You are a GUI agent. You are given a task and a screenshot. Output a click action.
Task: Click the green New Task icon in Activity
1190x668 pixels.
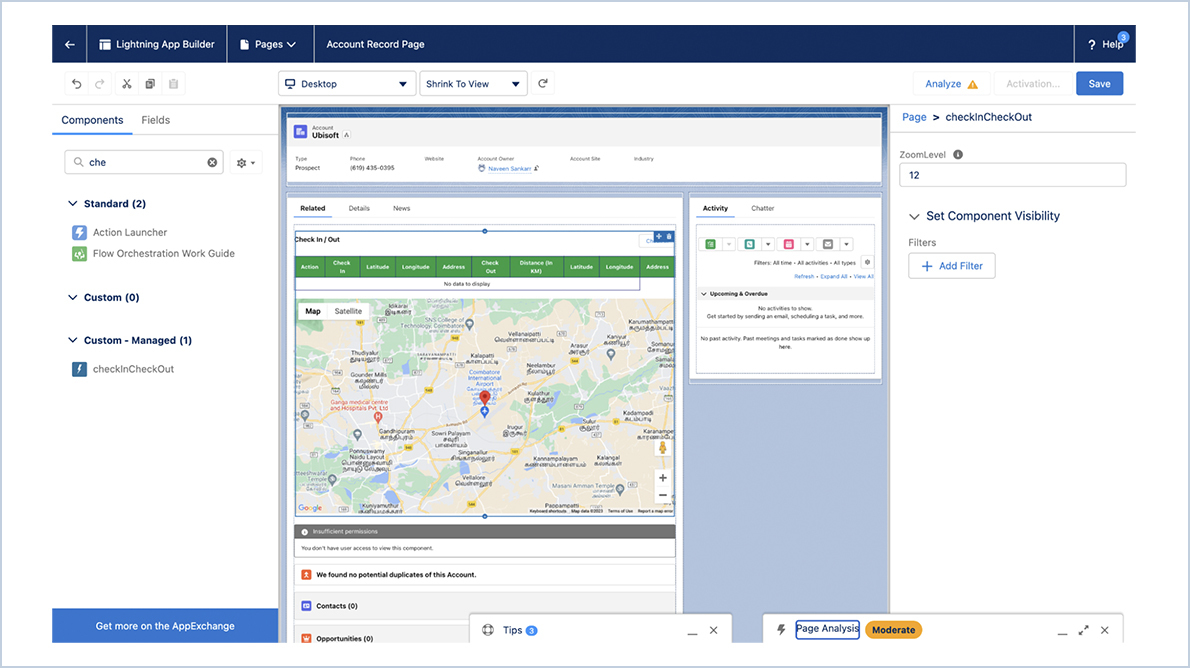click(x=709, y=244)
